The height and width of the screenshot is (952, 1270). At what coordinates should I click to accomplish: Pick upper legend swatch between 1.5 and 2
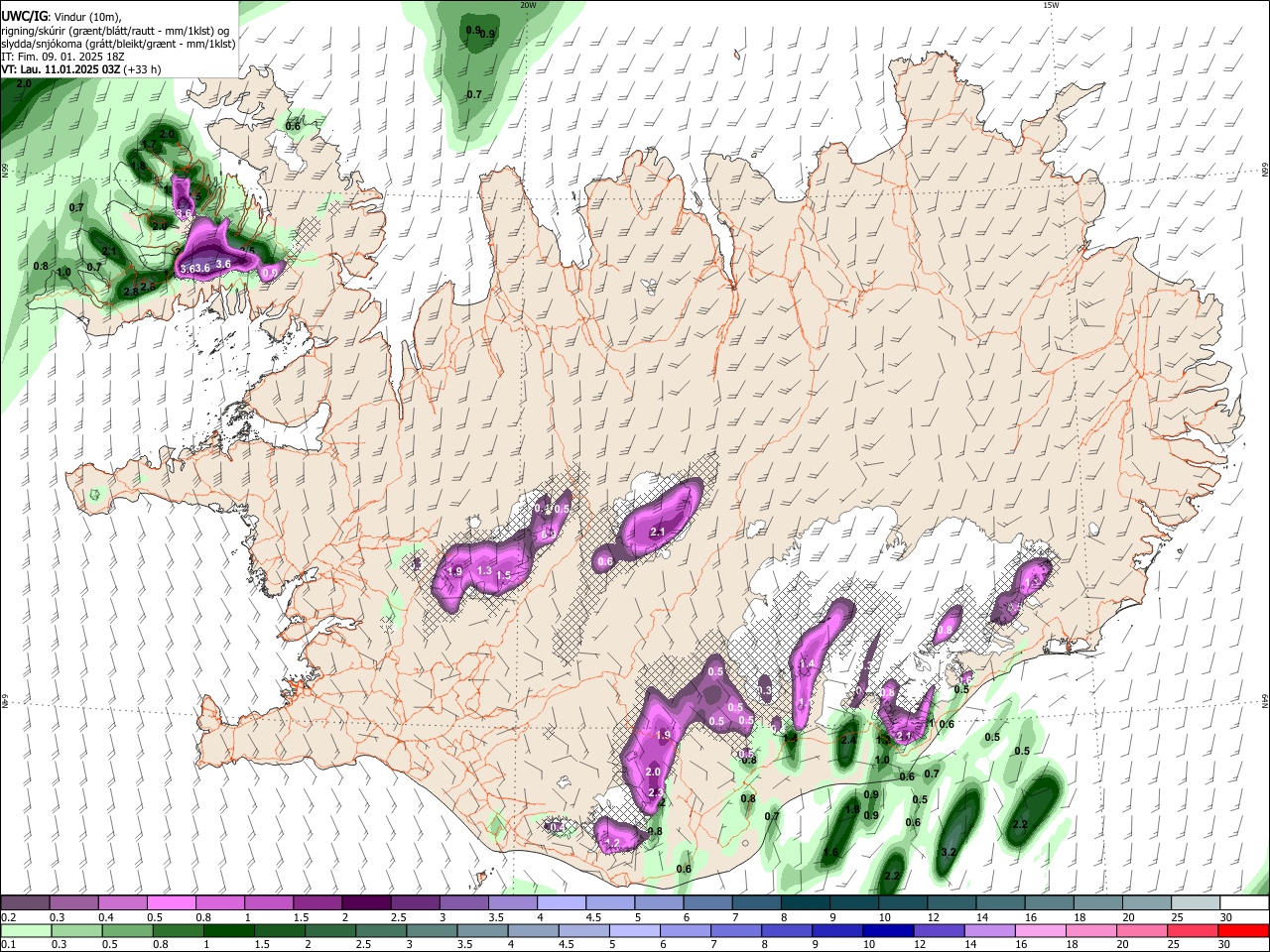[317, 902]
